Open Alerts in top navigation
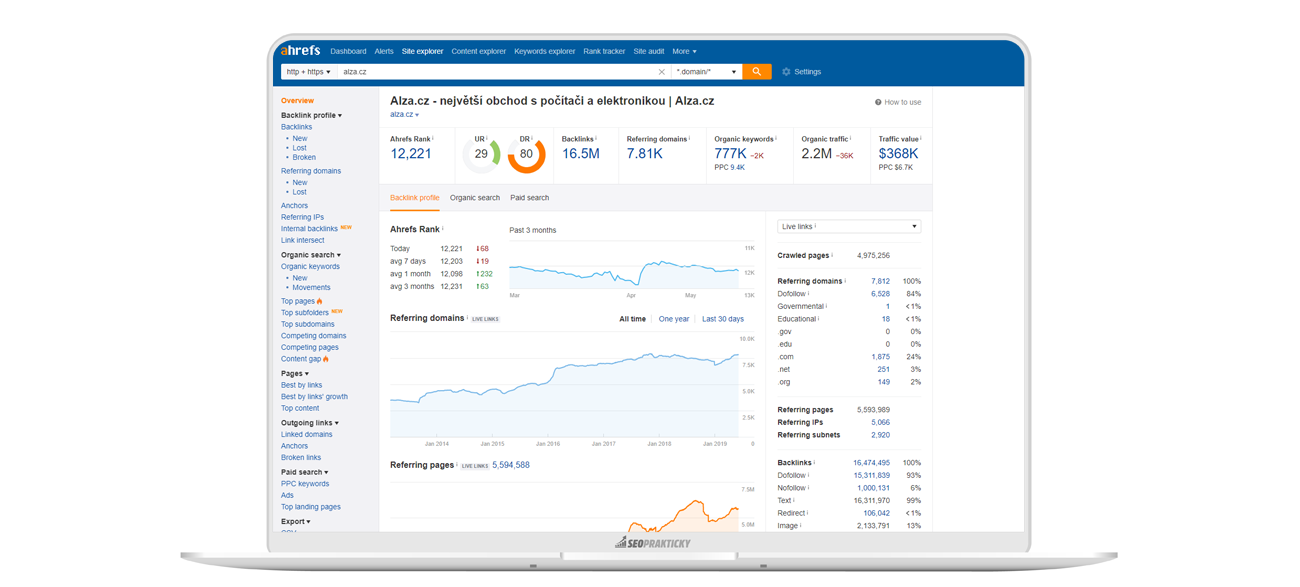Viewport: 1300px width, 587px height. 384,51
